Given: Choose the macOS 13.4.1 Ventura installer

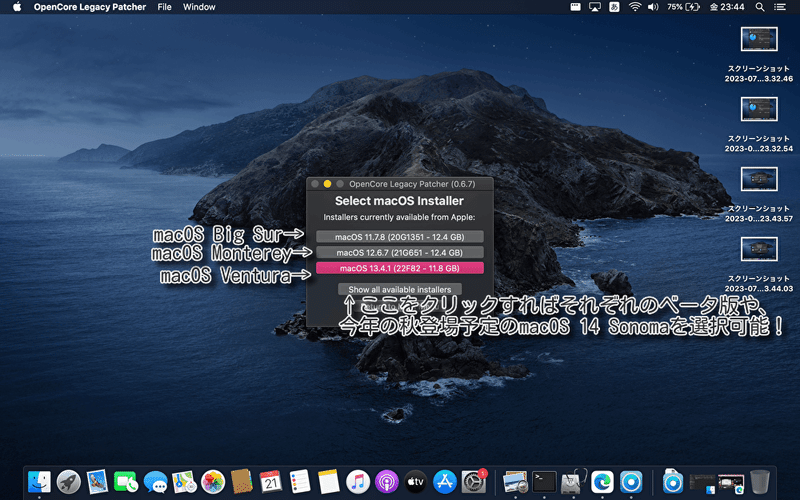Looking at the screenshot, I should 399,268.
